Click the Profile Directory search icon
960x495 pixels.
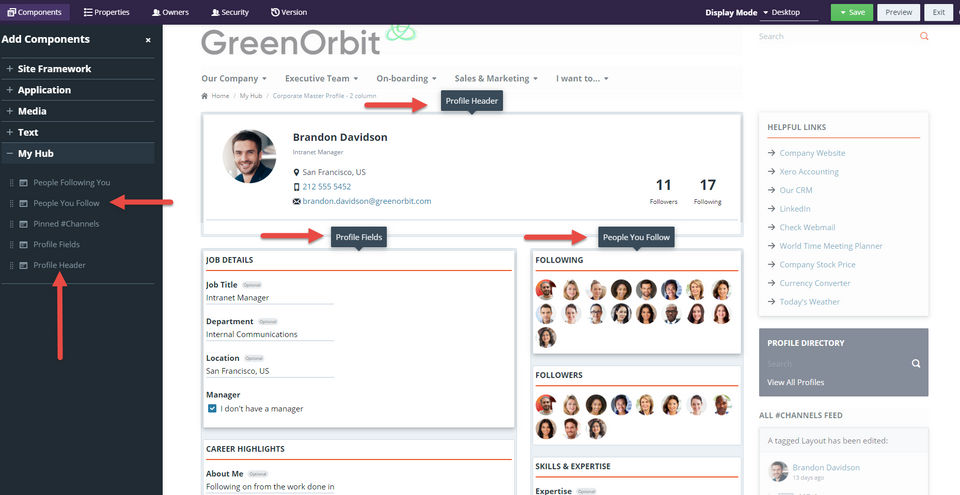[x=916, y=363]
